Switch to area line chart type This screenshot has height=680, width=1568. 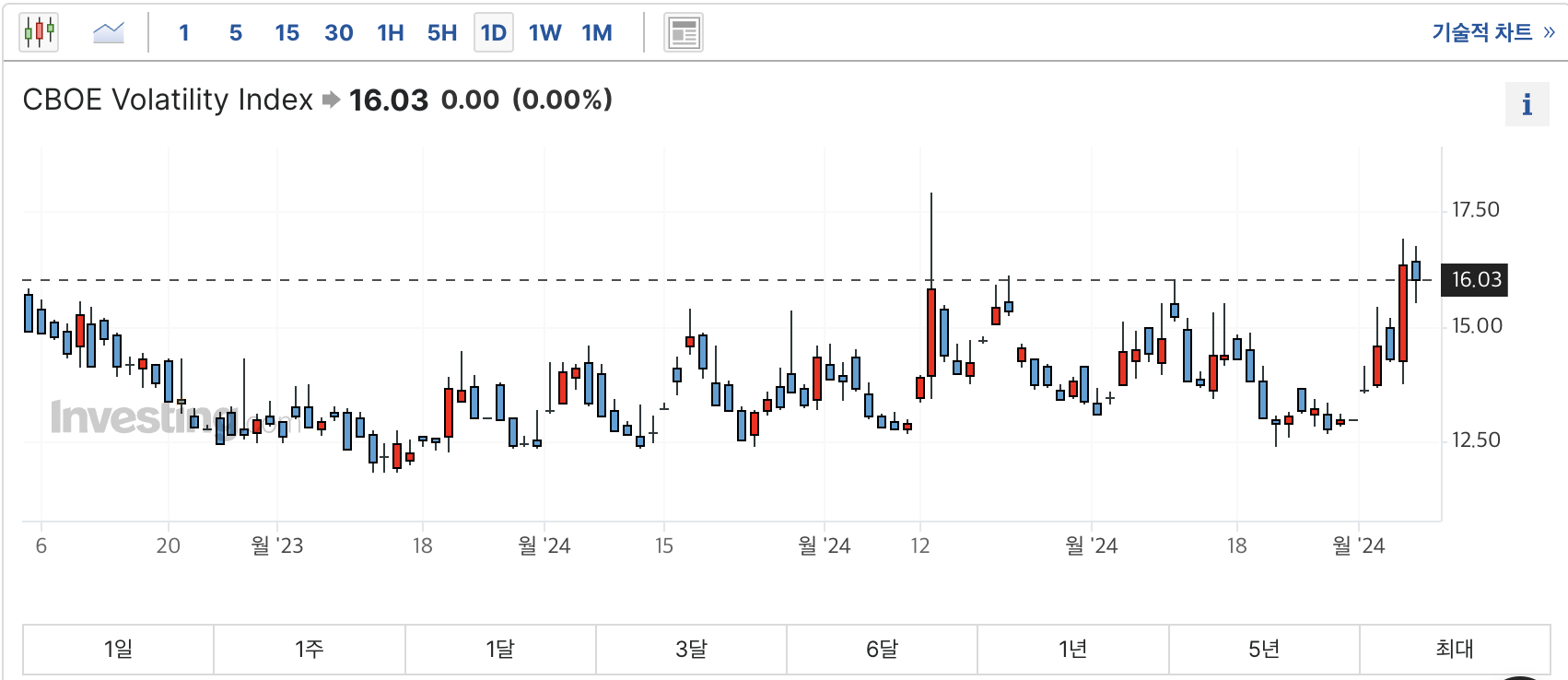point(109,33)
